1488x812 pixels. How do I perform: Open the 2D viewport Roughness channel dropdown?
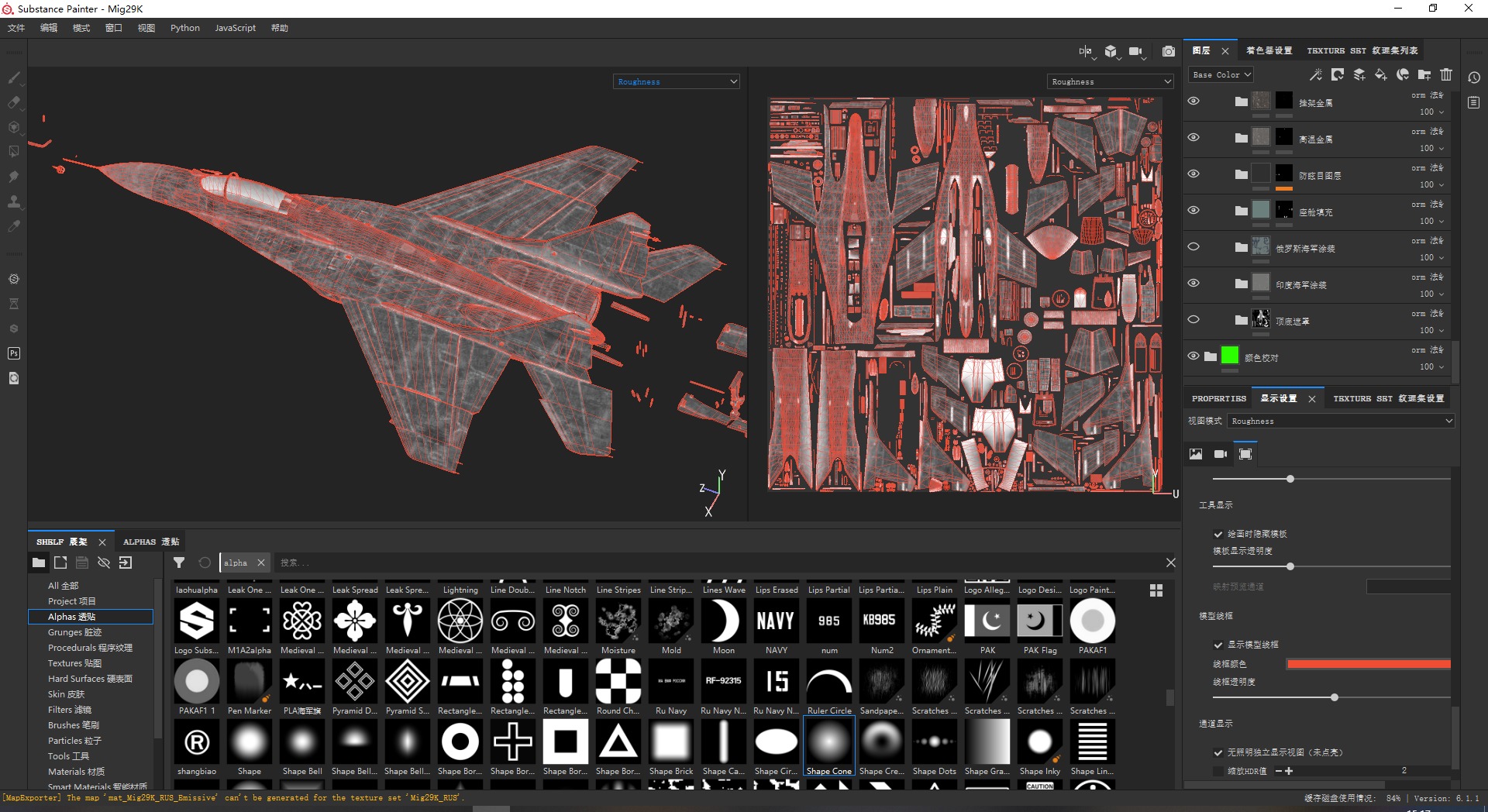coord(1111,81)
